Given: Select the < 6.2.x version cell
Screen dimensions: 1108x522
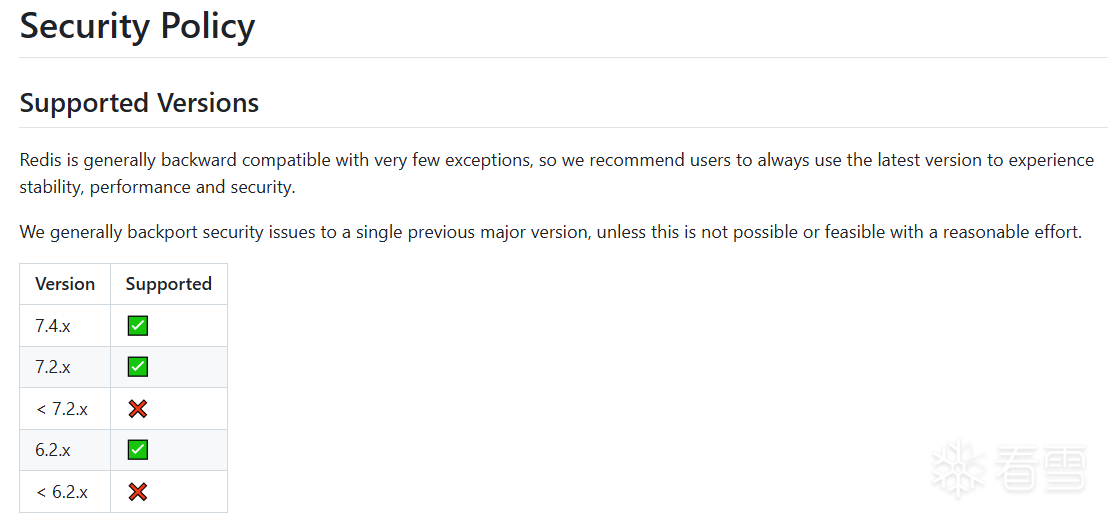Looking at the screenshot, I should (x=62, y=492).
